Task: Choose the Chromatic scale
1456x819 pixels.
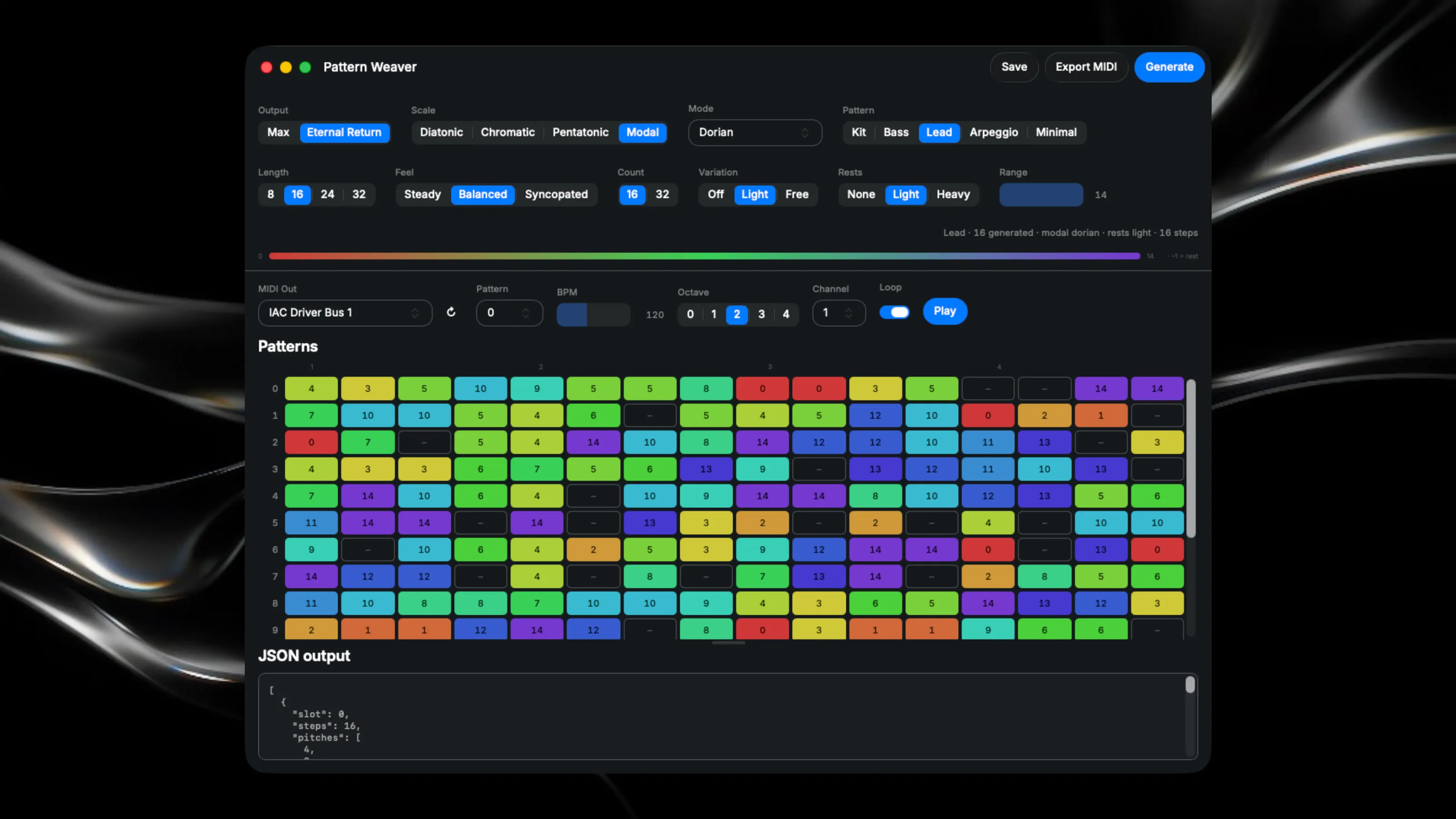Action: [508, 132]
